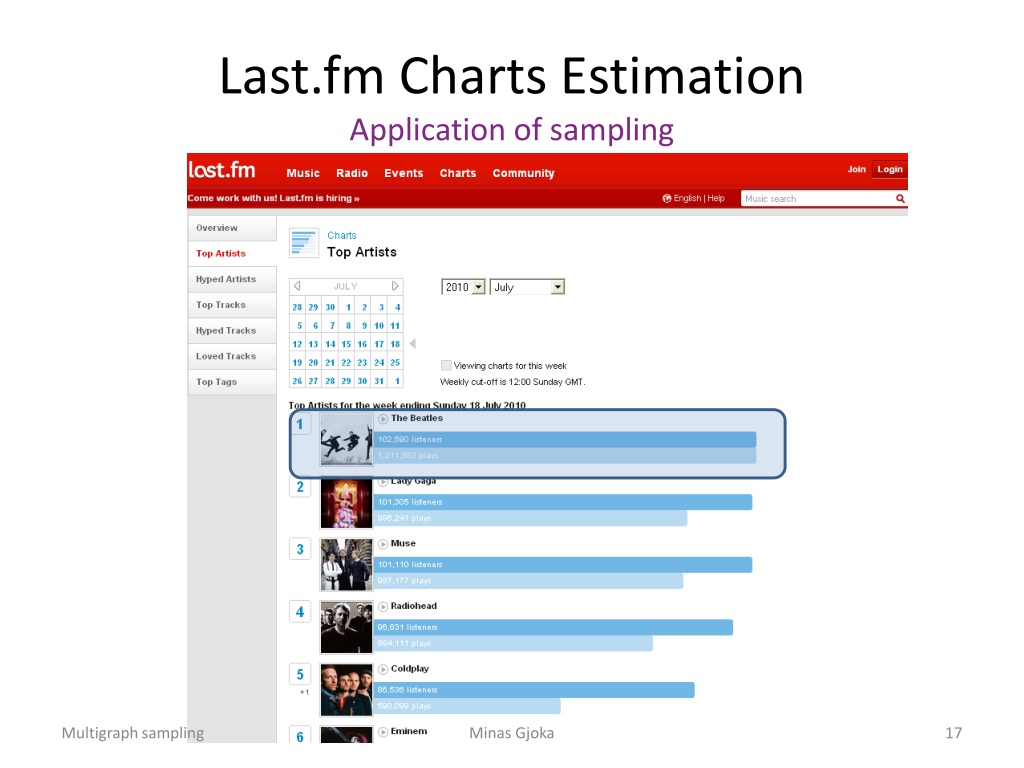The image size is (1024, 768).
Task: Open the Radio menu
Action: (x=352, y=173)
